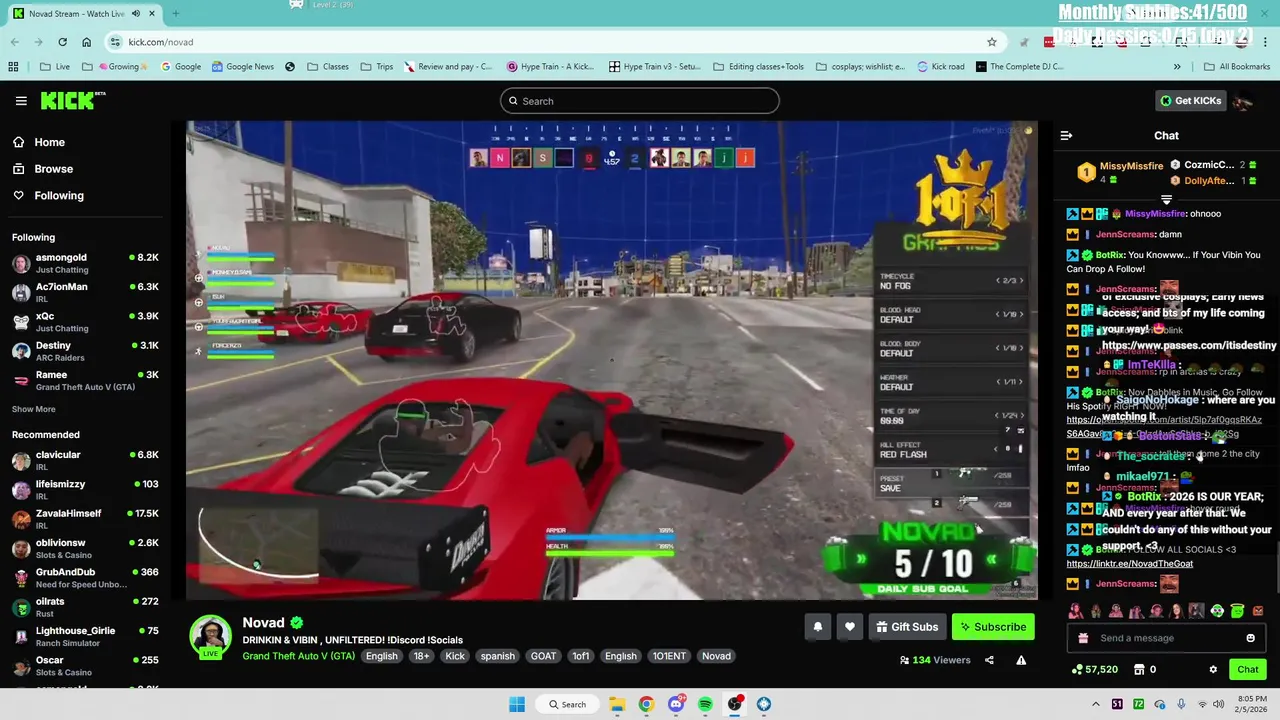
Task: Open the Editing classes+Tools bookmark folder
Action: 759,67
